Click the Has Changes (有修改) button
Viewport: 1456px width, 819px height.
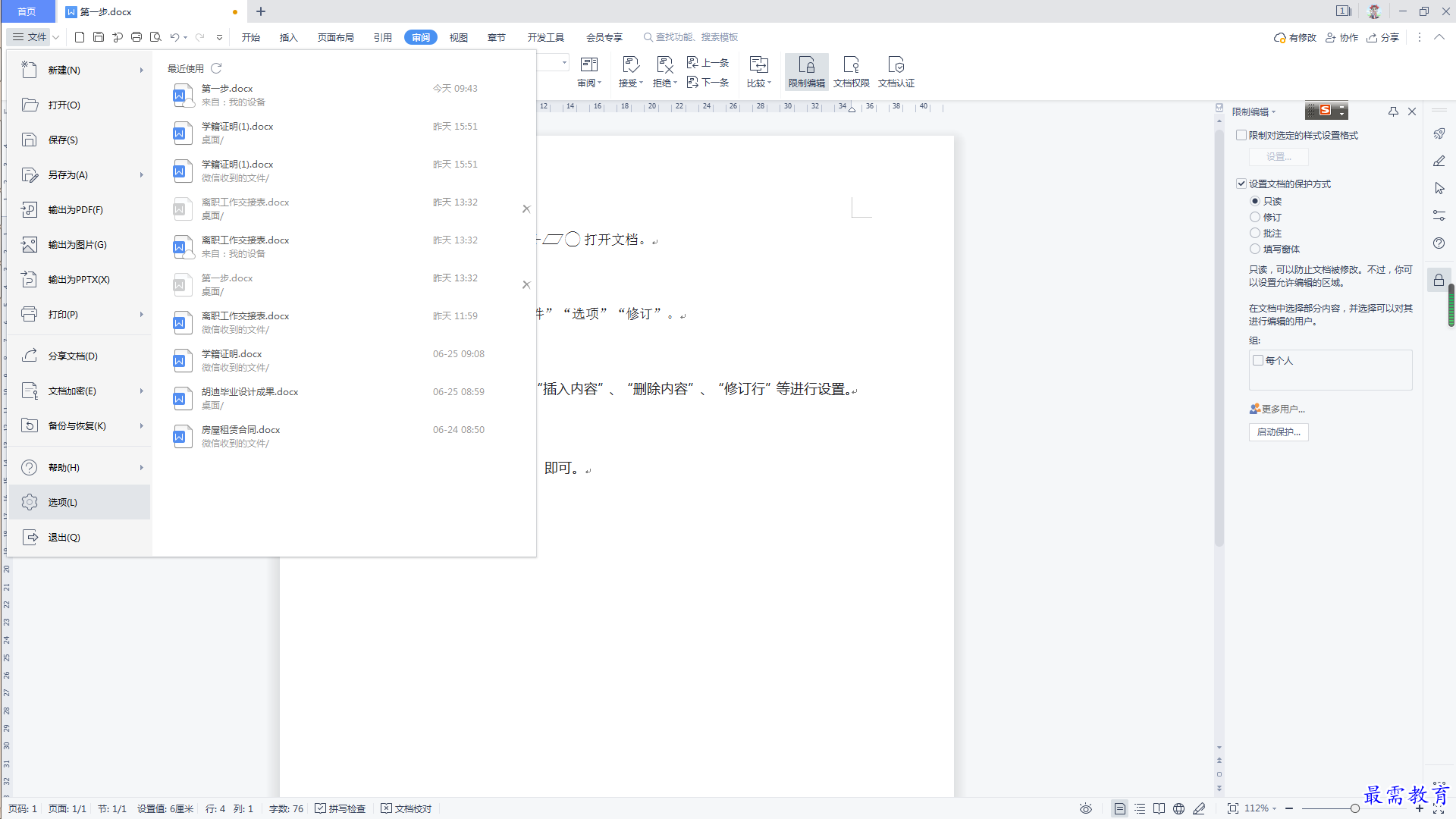[1295, 37]
